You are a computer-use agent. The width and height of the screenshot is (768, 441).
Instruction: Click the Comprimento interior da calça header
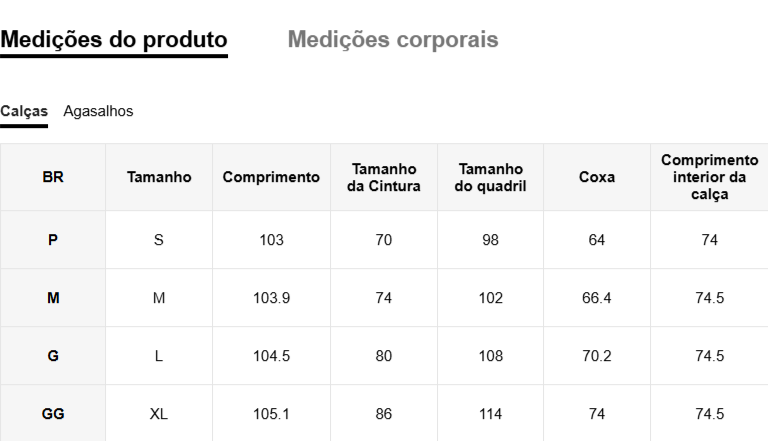pos(709,177)
